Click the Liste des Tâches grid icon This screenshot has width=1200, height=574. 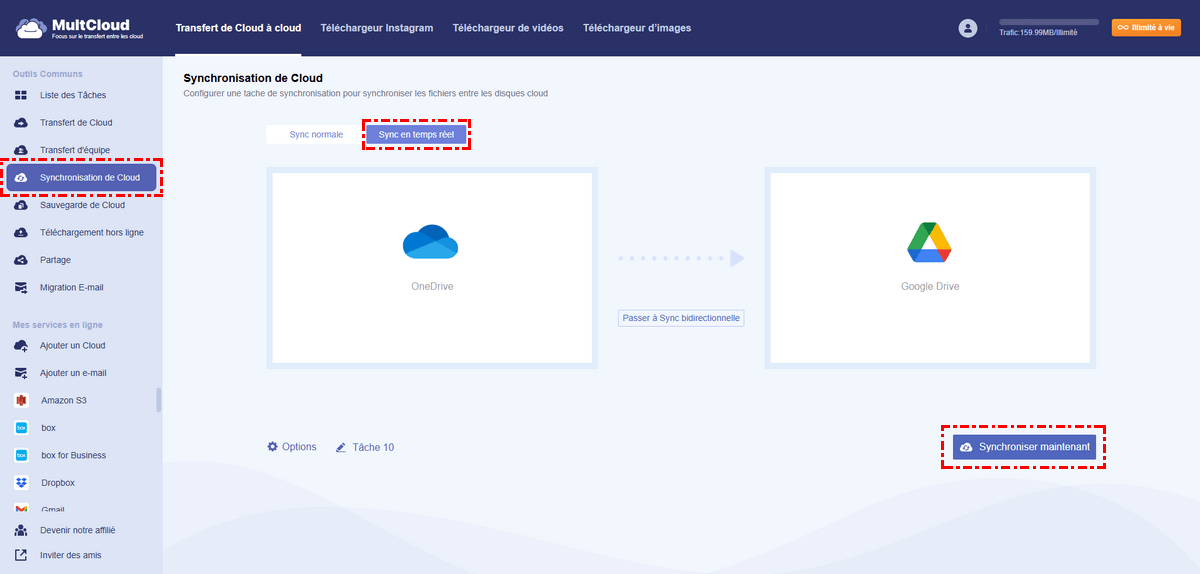click(x=21, y=95)
